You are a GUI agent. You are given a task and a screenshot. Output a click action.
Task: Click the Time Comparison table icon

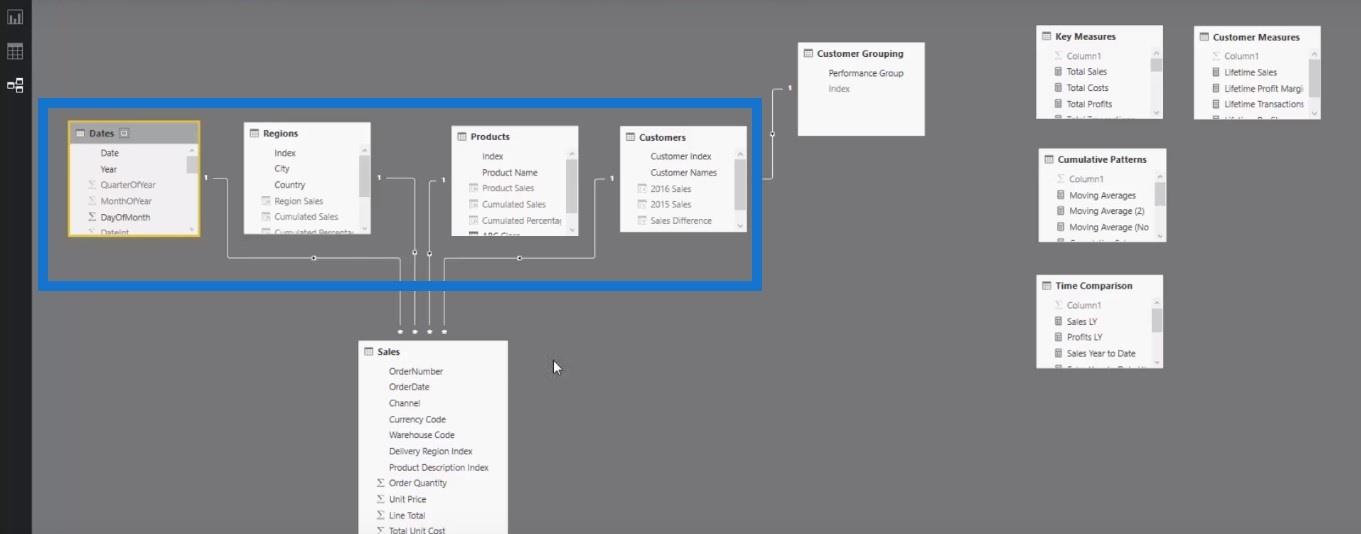coord(1047,285)
